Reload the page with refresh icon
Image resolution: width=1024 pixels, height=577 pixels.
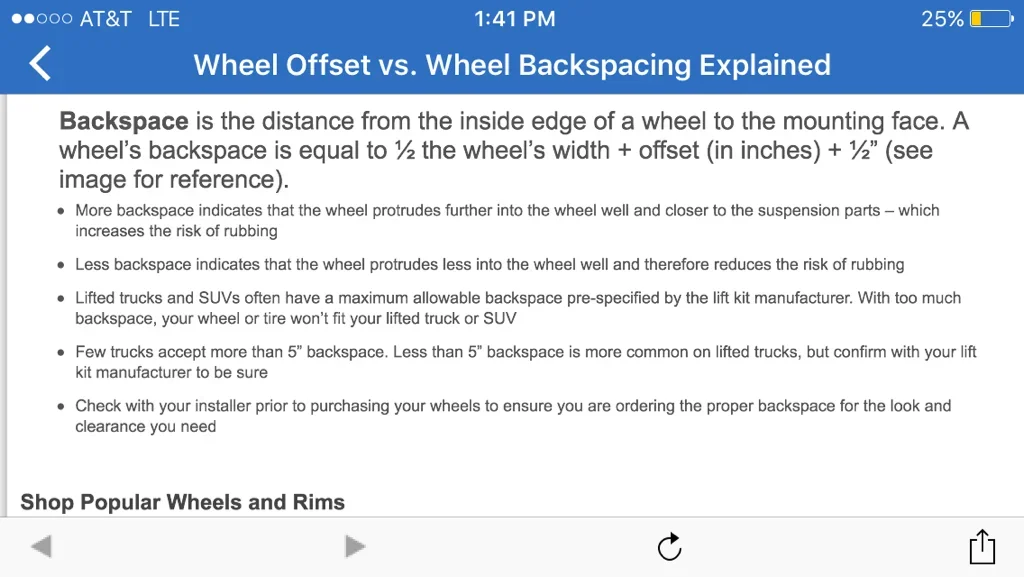(669, 547)
